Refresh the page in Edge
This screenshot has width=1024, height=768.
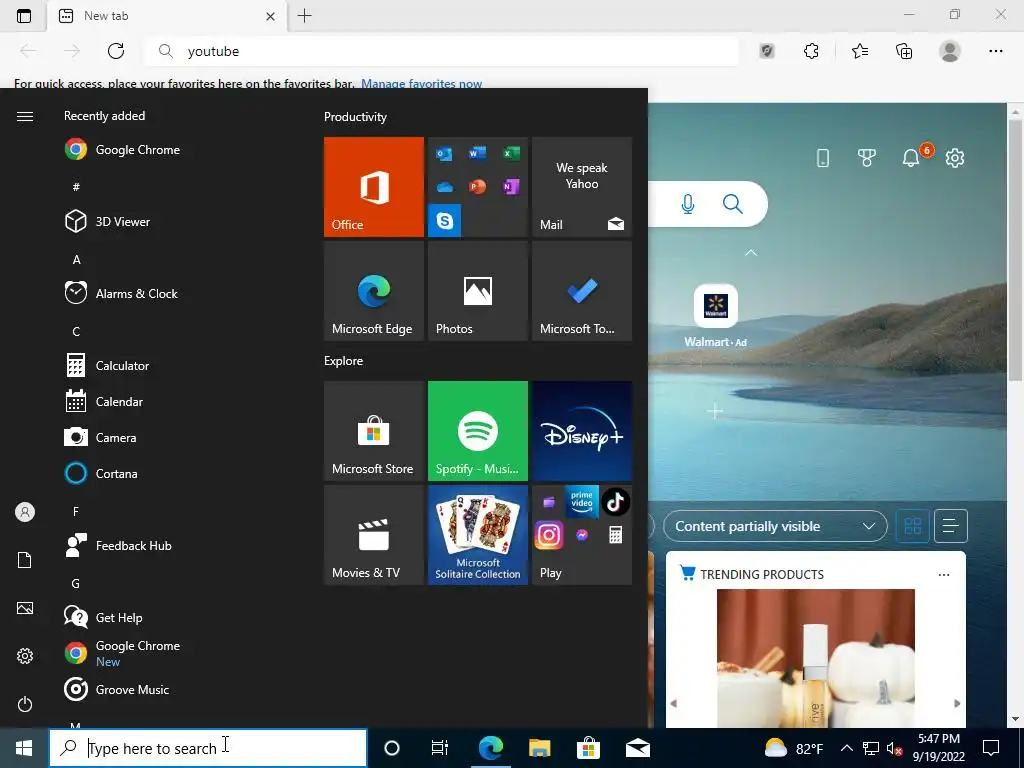tap(116, 51)
